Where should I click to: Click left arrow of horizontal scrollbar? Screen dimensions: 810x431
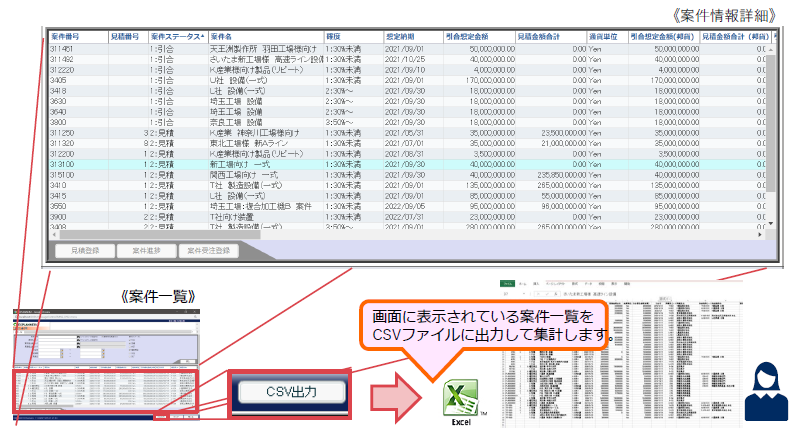point(53,235)
